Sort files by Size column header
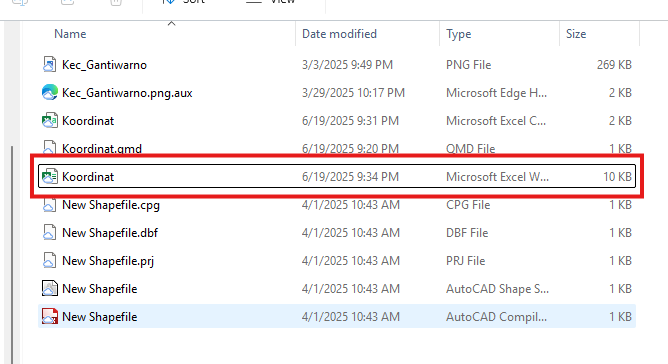The height and width of the screenshot is (364, 668). click(x=576, y=34)
